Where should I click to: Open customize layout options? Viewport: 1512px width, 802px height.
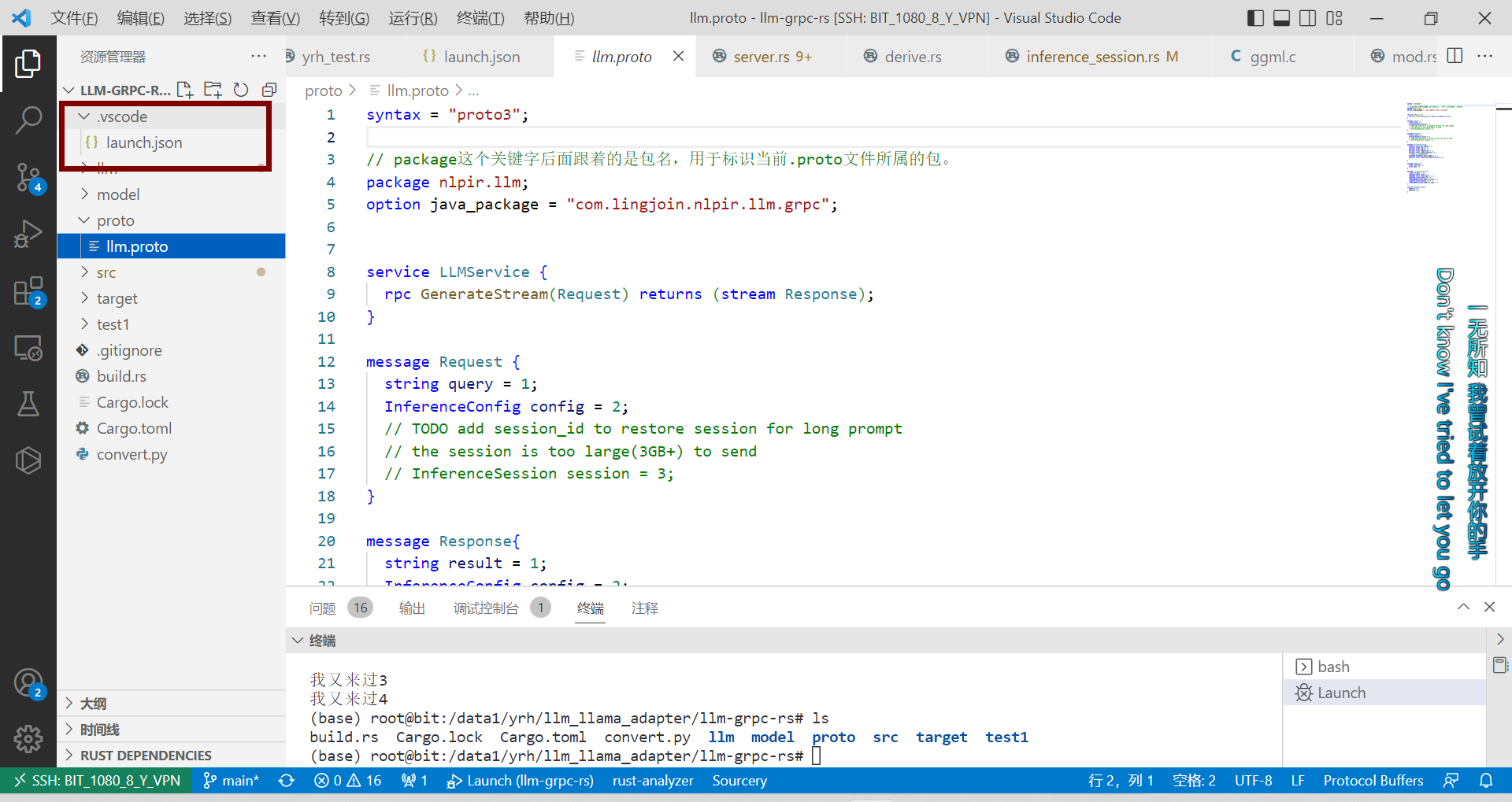[1334, 18]
